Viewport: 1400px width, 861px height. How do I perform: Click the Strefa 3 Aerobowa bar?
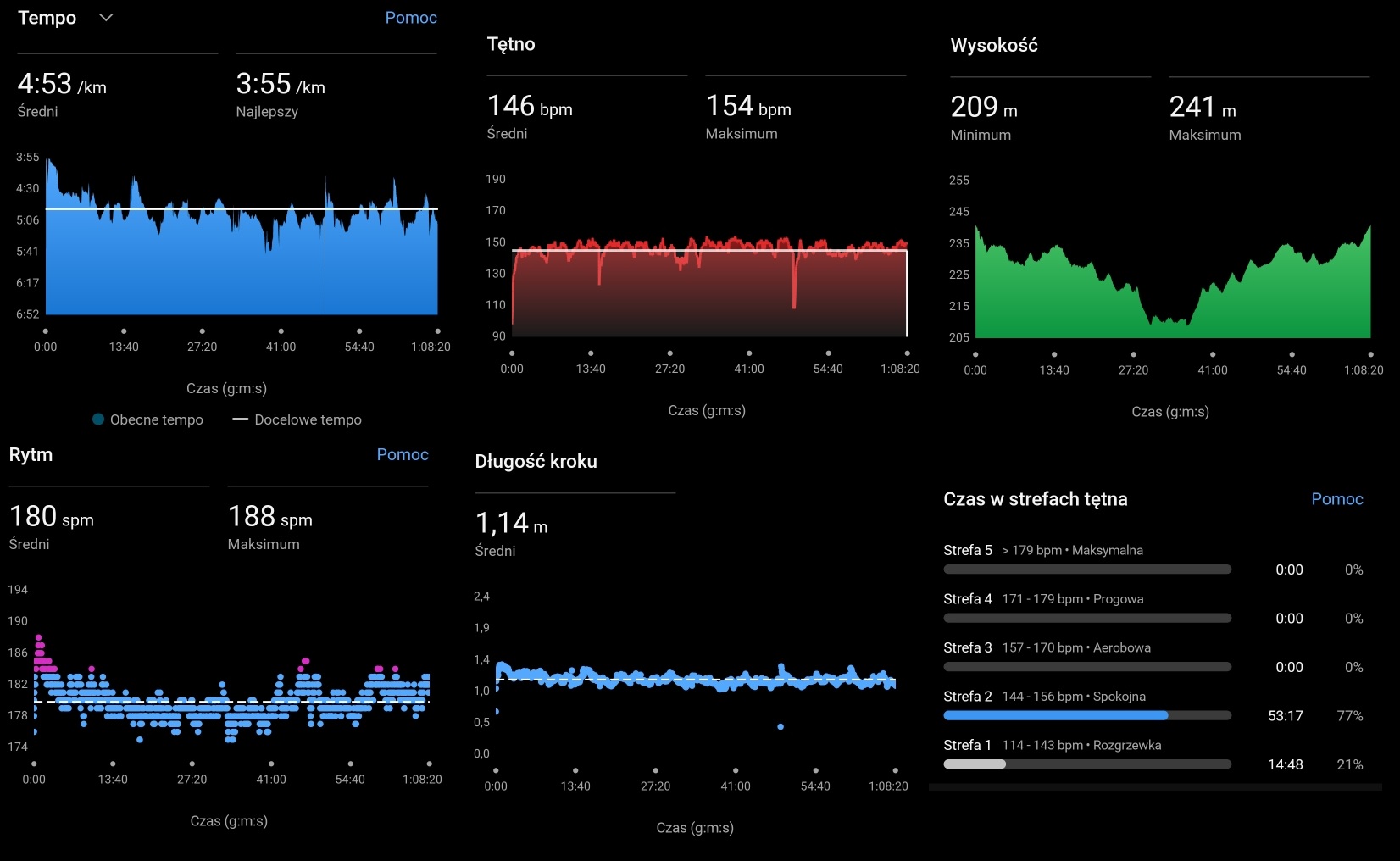pyautogui.click(x=1086, y=667)
